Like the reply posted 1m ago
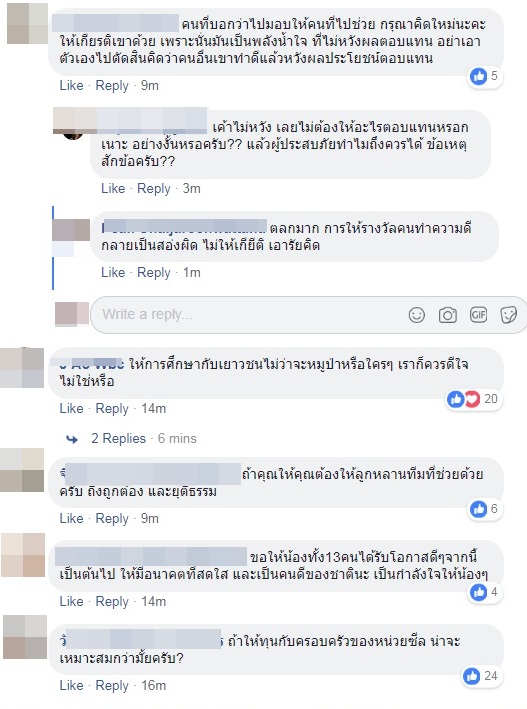Screen dimensions: 527x709 [x=113, y=272]
